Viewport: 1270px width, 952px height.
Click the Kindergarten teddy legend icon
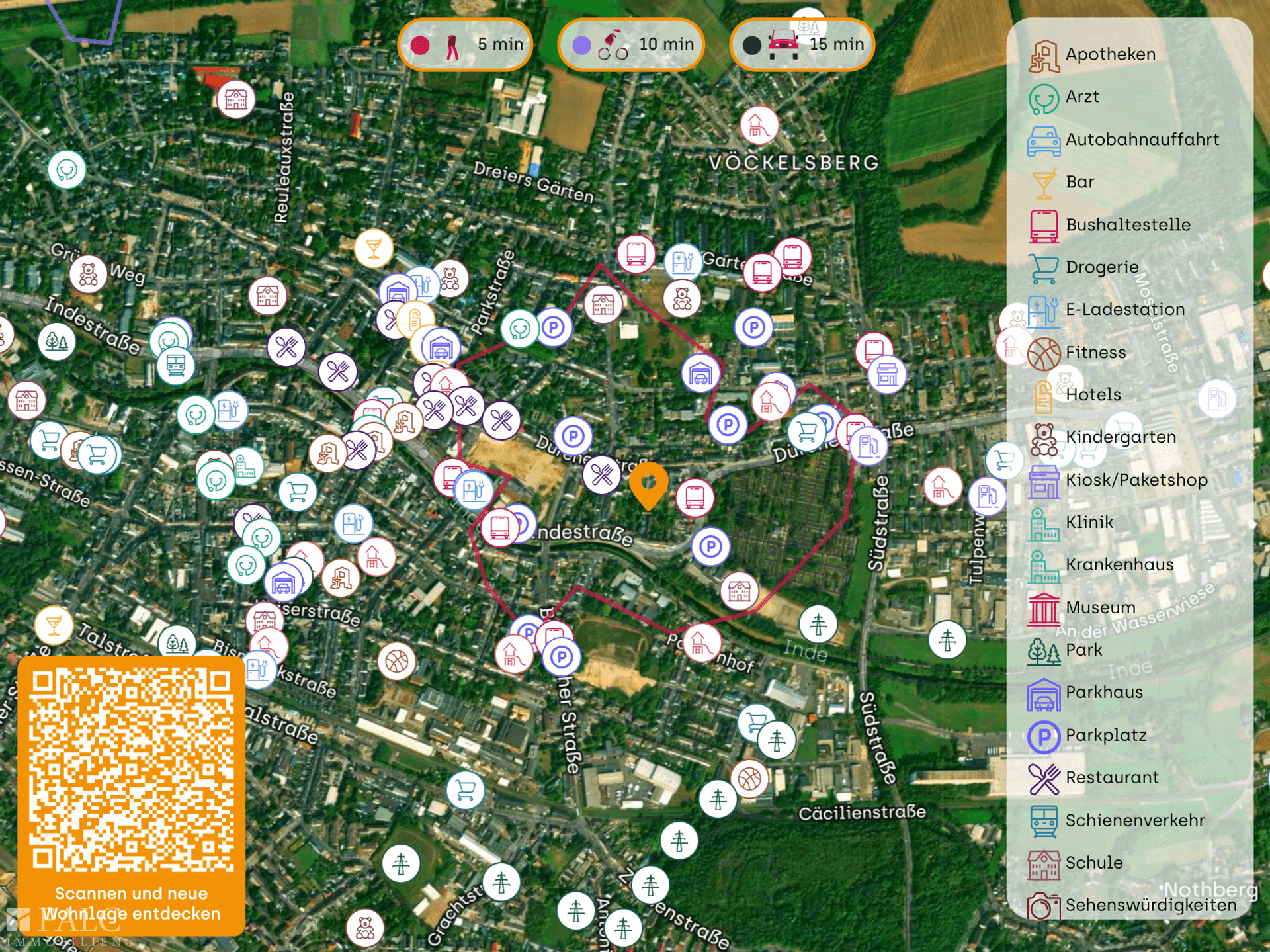pos(1044,439)
